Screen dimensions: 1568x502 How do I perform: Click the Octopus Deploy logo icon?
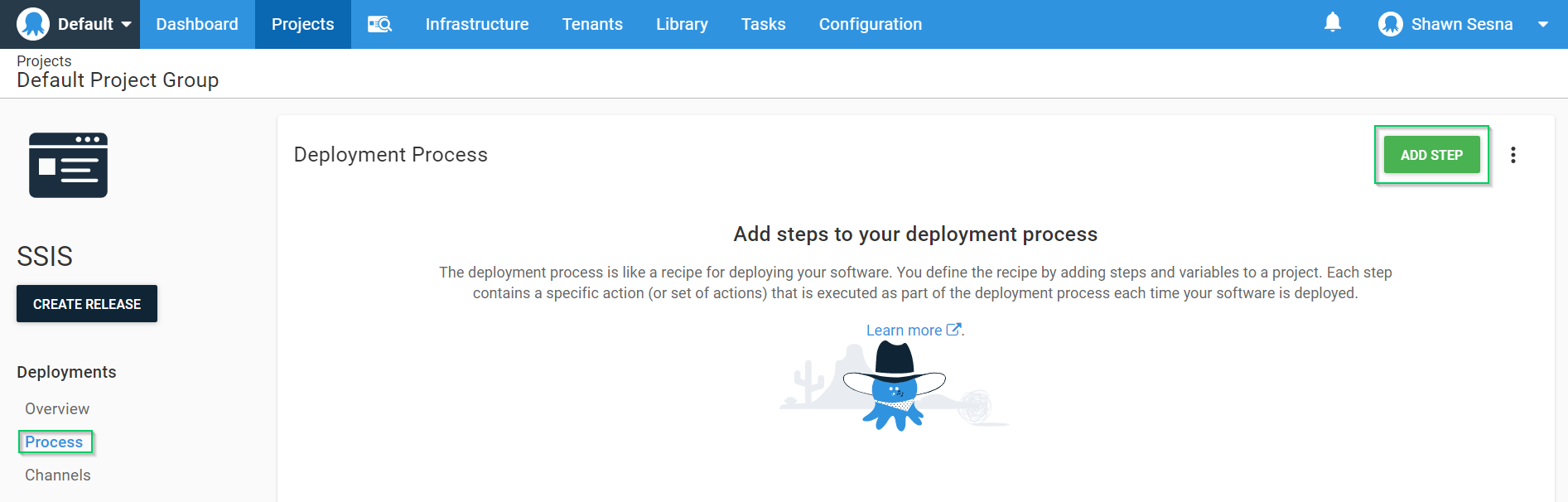[33, 24]
